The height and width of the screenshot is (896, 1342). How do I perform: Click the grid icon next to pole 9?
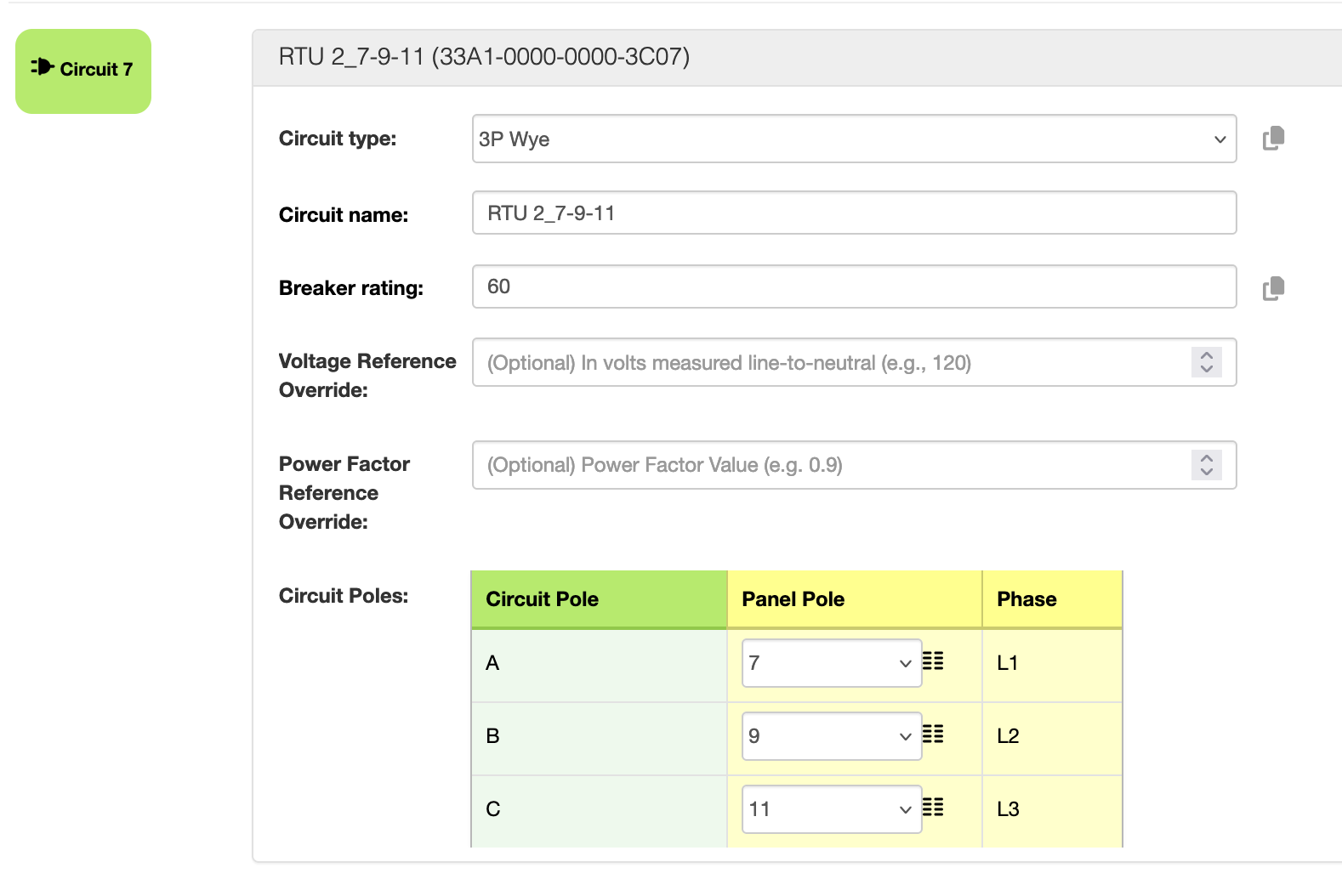pos(933,734)
